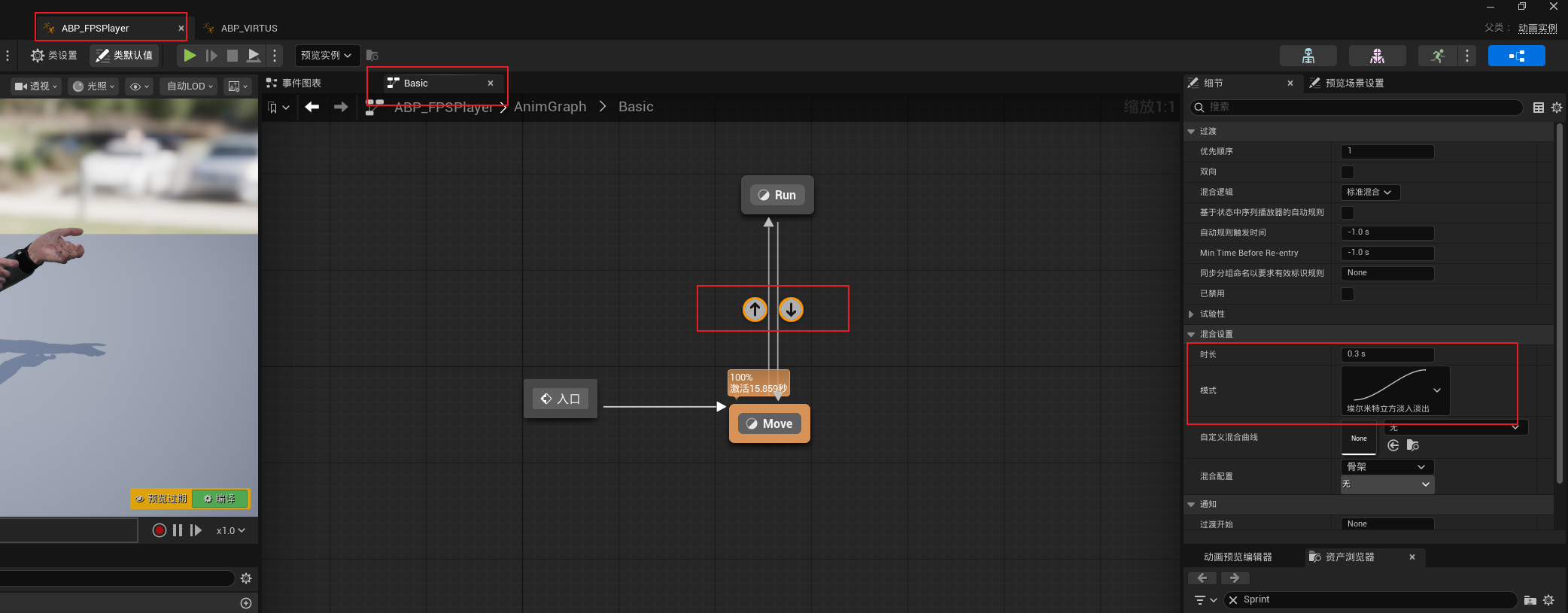
Task: Open the 预览实例 dropdown
Action: 327,55
